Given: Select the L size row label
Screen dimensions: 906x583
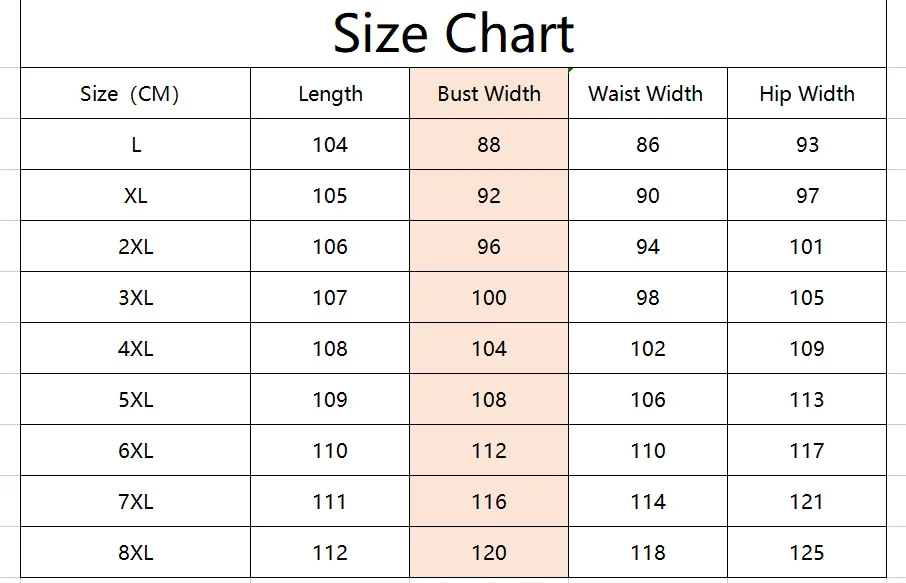Looking at the screenshot, I should (x=135, y=145).
